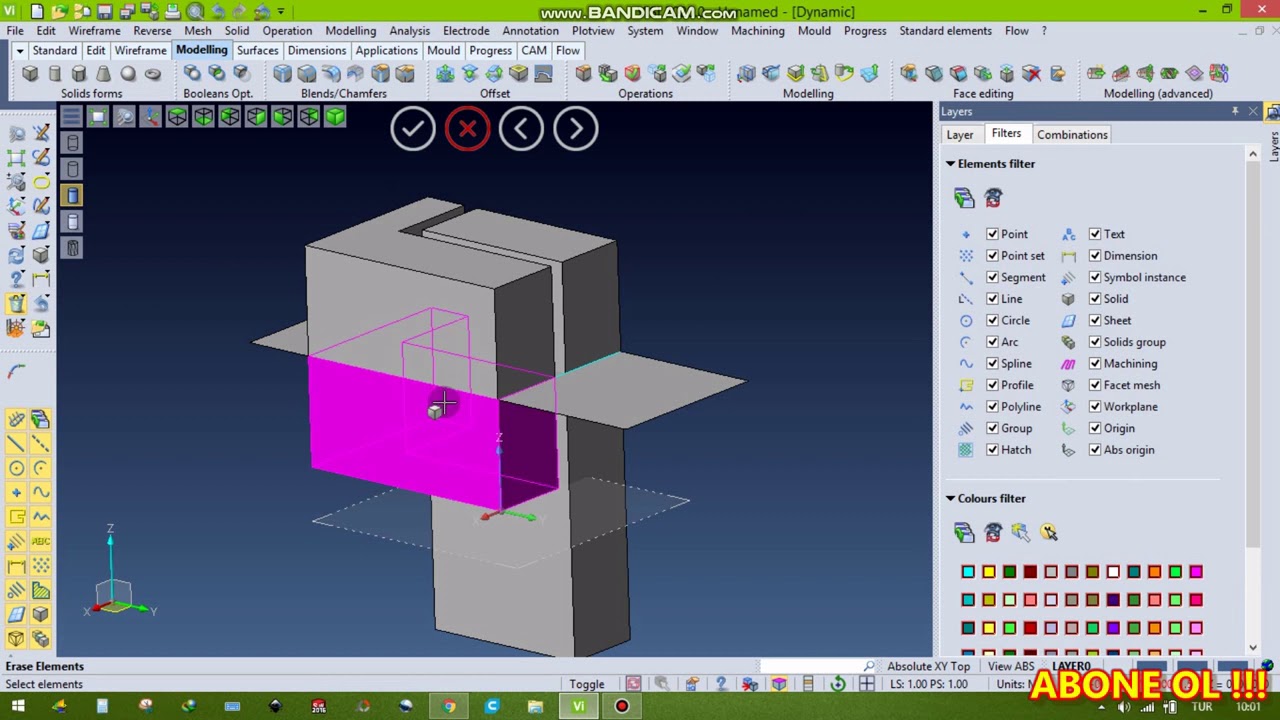This screenshot has width=1280, height=720.
Task: Switch to the CAM ribbon tab
Action: [x=534, y=51]
